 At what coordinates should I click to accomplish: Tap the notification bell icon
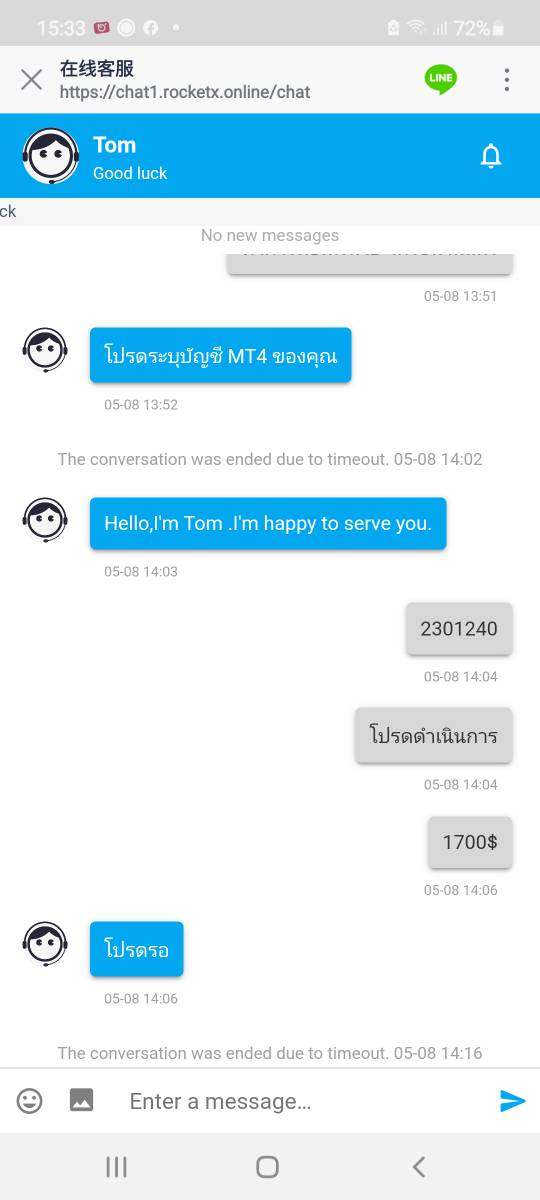tap(491, 156)
